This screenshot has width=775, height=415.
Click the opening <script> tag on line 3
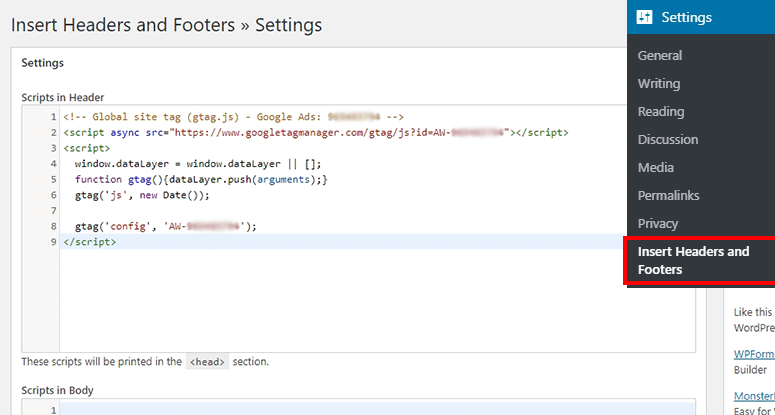(x=86, y=148)
